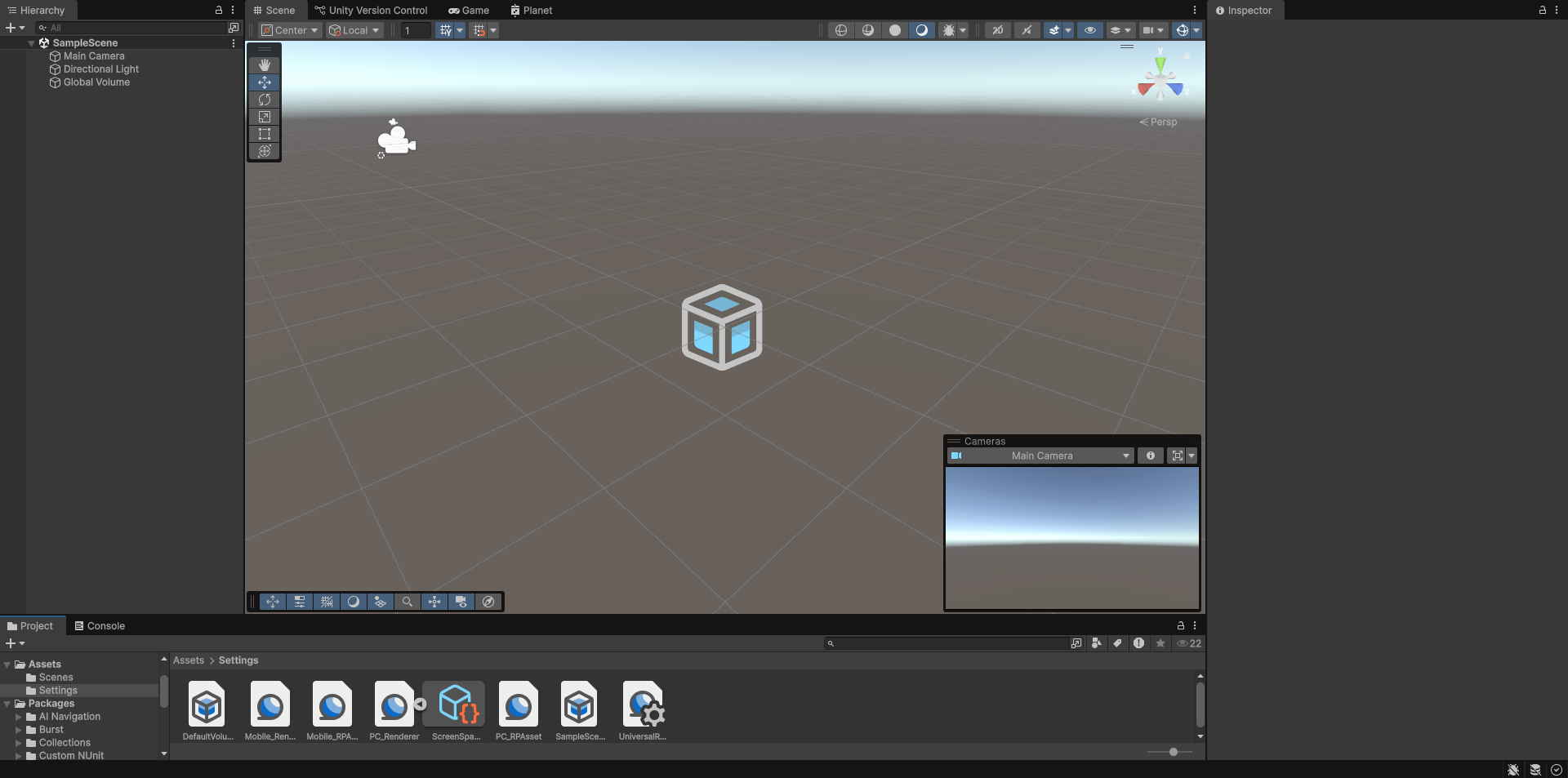This screenshot has width=1568, height=778.
Task: Toggle Tools overlay in overlay bar
Action: coord(273,602)
